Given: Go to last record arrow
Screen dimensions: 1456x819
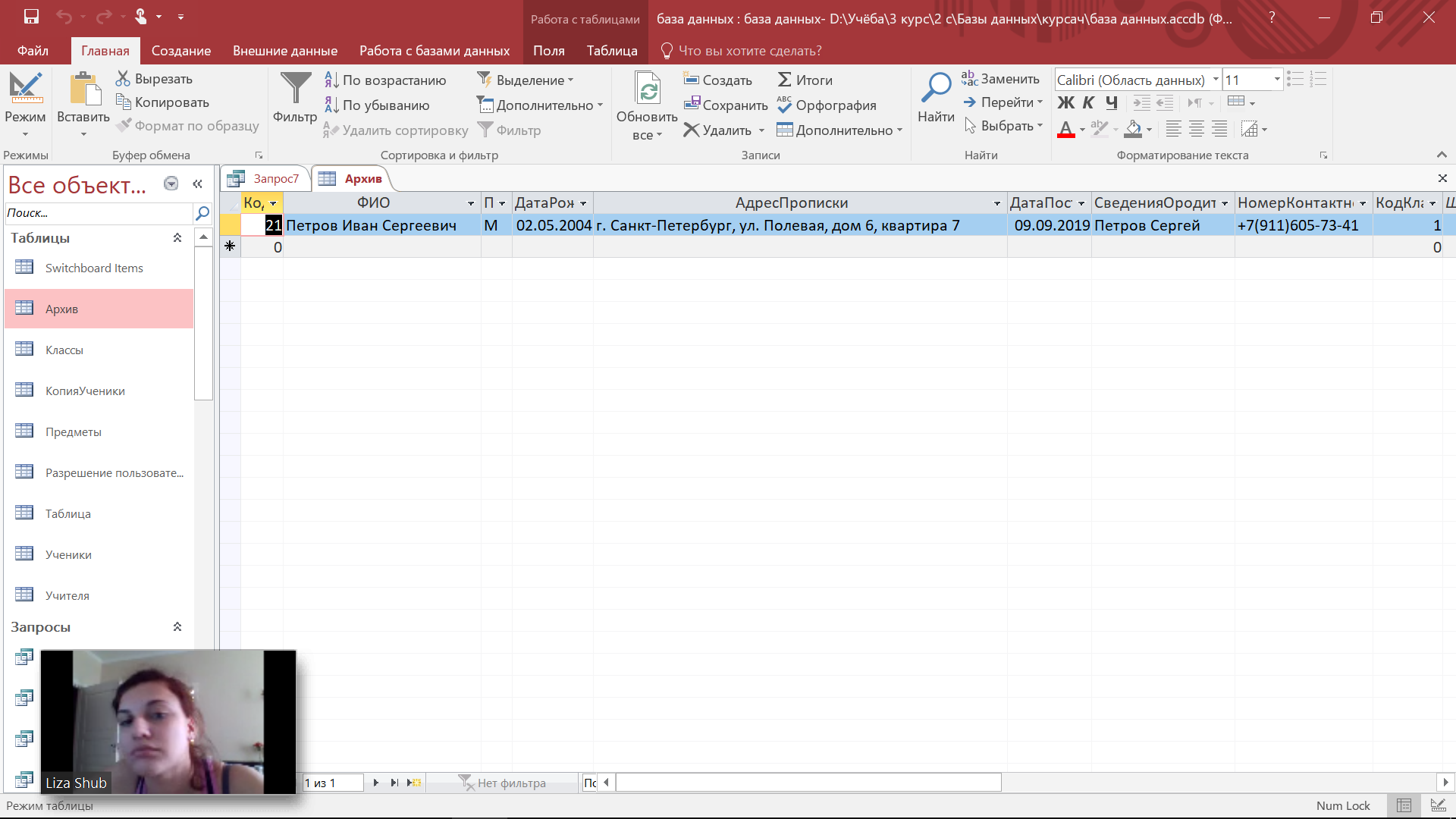Looking at the screenshot, I should point(394,783).
